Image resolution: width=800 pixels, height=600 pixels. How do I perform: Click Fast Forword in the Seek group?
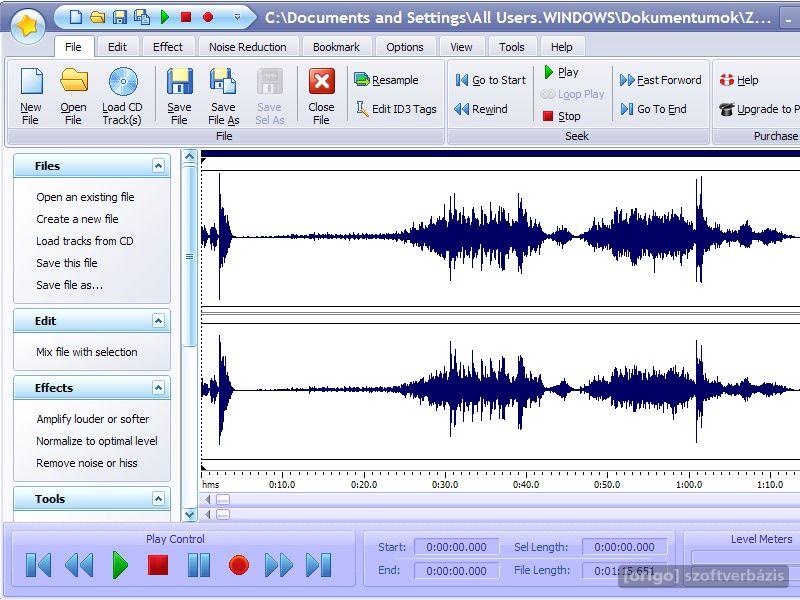[660, 80]
